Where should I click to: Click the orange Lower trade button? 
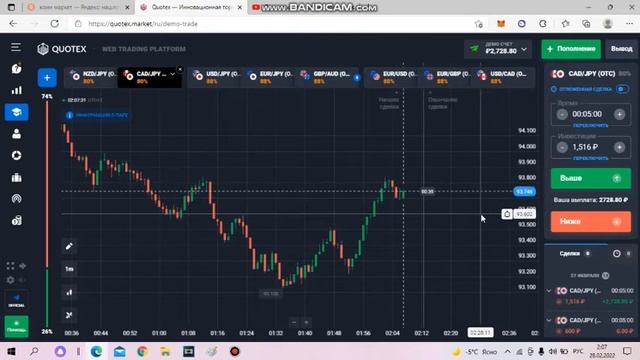tap(591, 222)
